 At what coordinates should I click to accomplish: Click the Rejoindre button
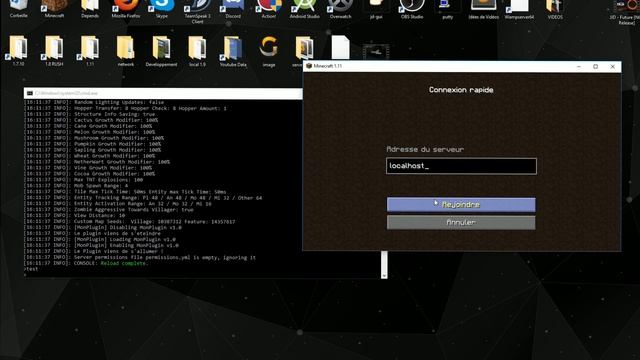click(x=461, y=204)
